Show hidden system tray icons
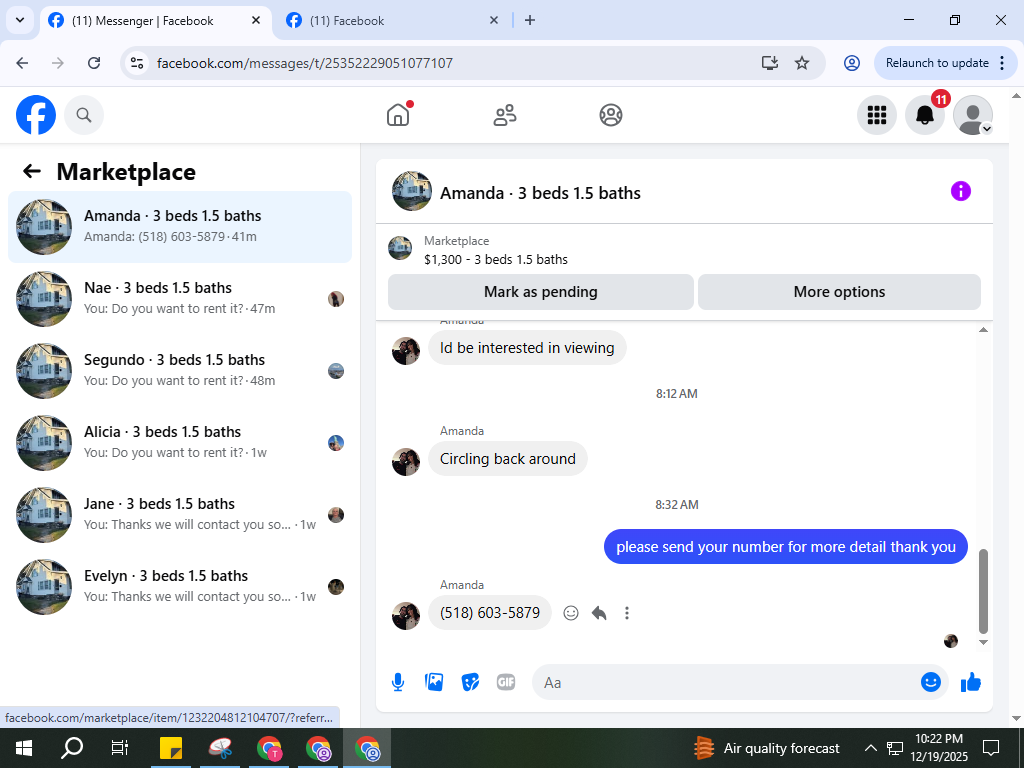 point(870,748)
